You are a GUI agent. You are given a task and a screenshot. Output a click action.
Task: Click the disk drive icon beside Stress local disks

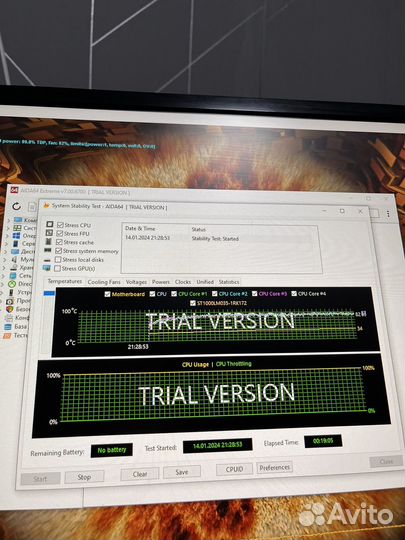pos(48,260)
